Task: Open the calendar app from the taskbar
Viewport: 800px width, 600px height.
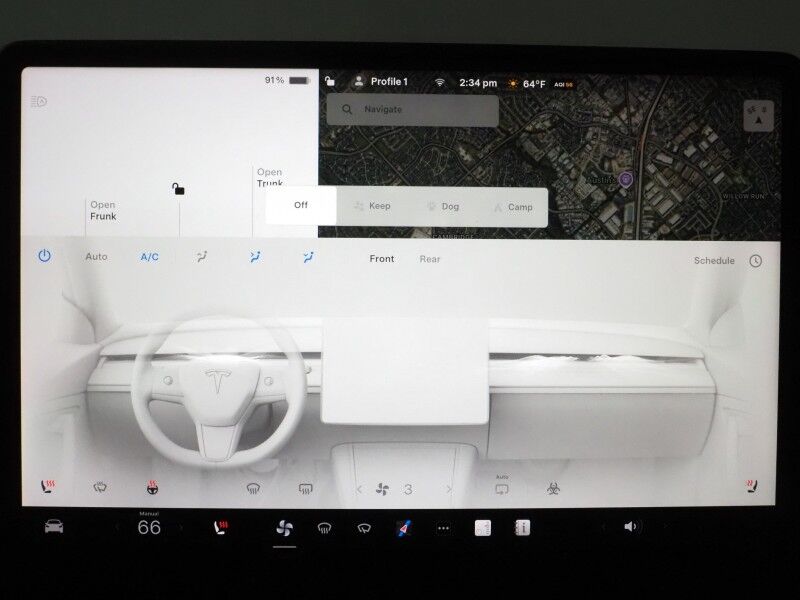Action: point(484,527)
